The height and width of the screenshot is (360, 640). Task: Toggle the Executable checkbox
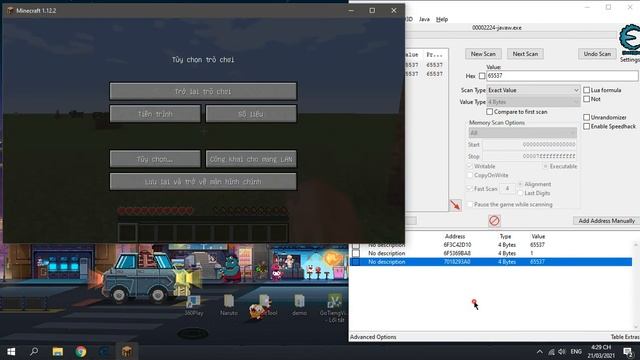[x=545, y=166]
